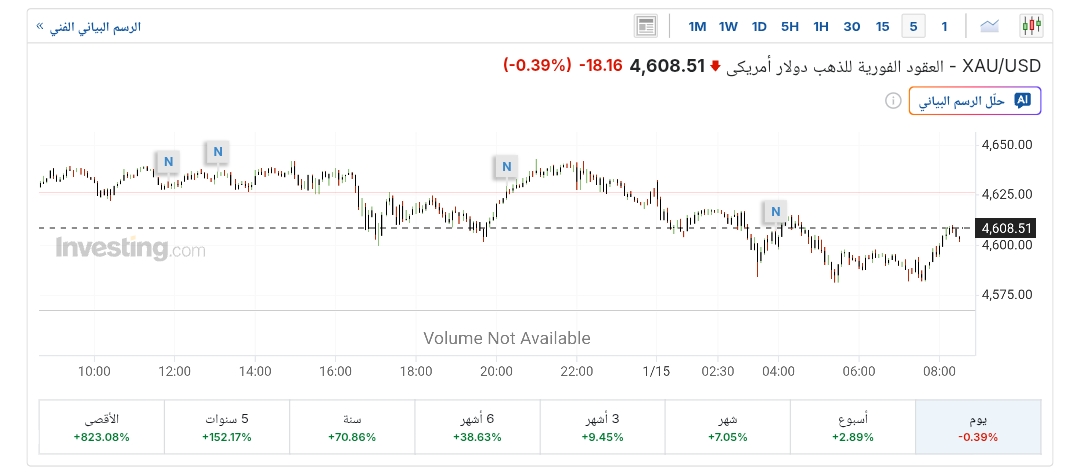Open the technical chart link (الرسم البياني الفني)
This screenshot has height=474, width=1080.
[88, 26]
